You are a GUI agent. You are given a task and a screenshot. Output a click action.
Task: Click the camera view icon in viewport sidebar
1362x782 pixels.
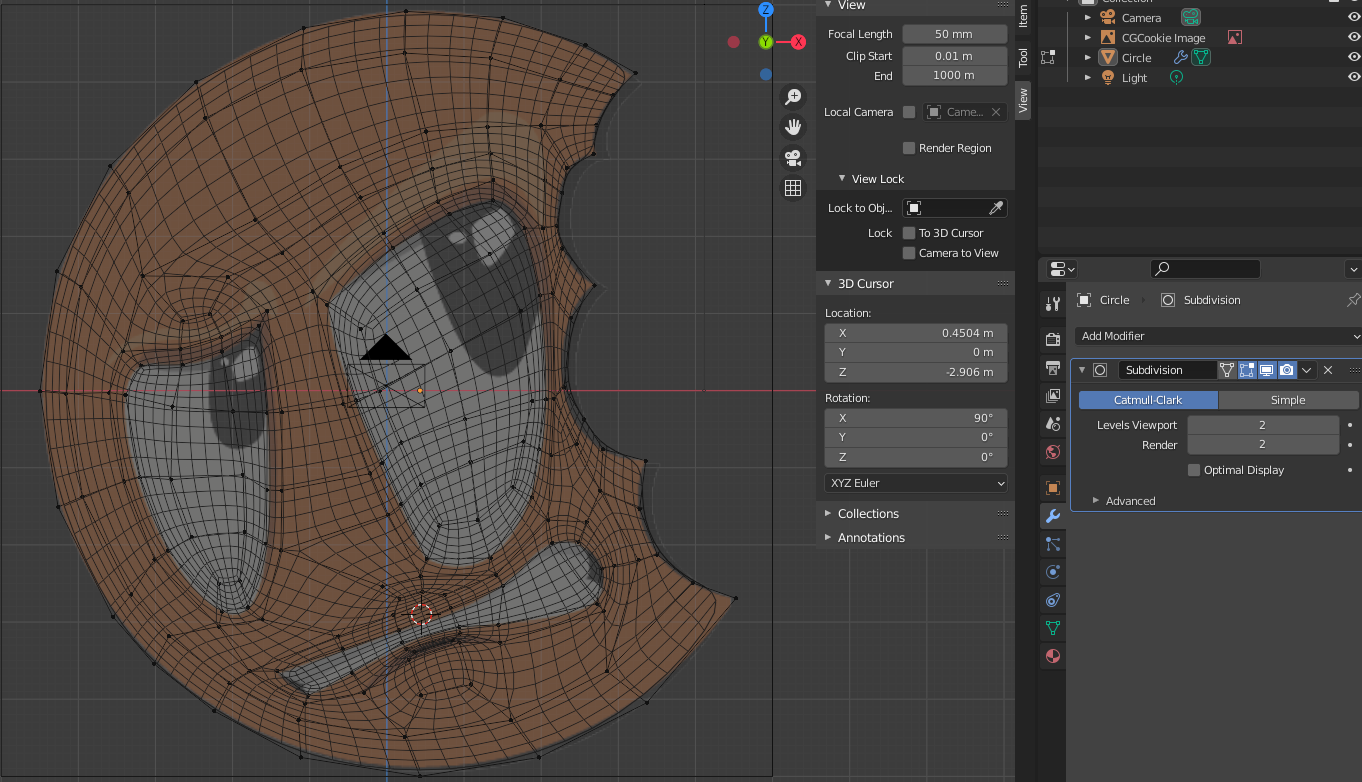tap(792, 158)
